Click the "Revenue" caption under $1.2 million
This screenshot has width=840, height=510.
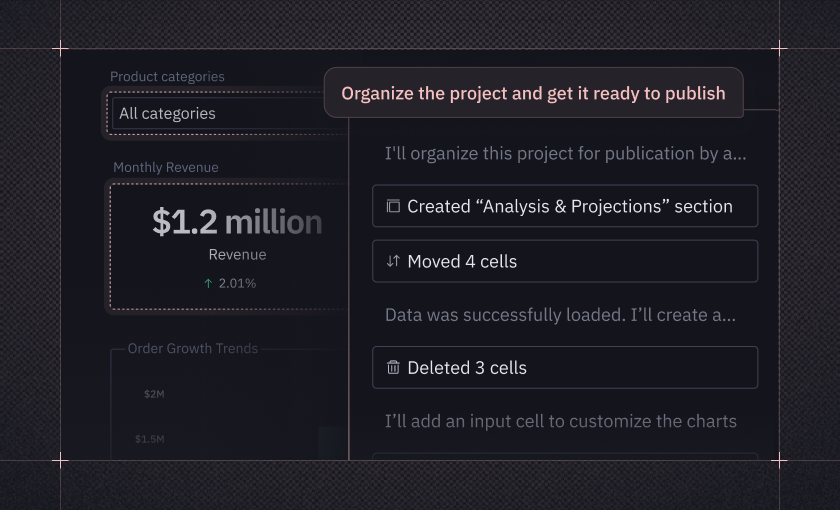click(x=237, y=254)
